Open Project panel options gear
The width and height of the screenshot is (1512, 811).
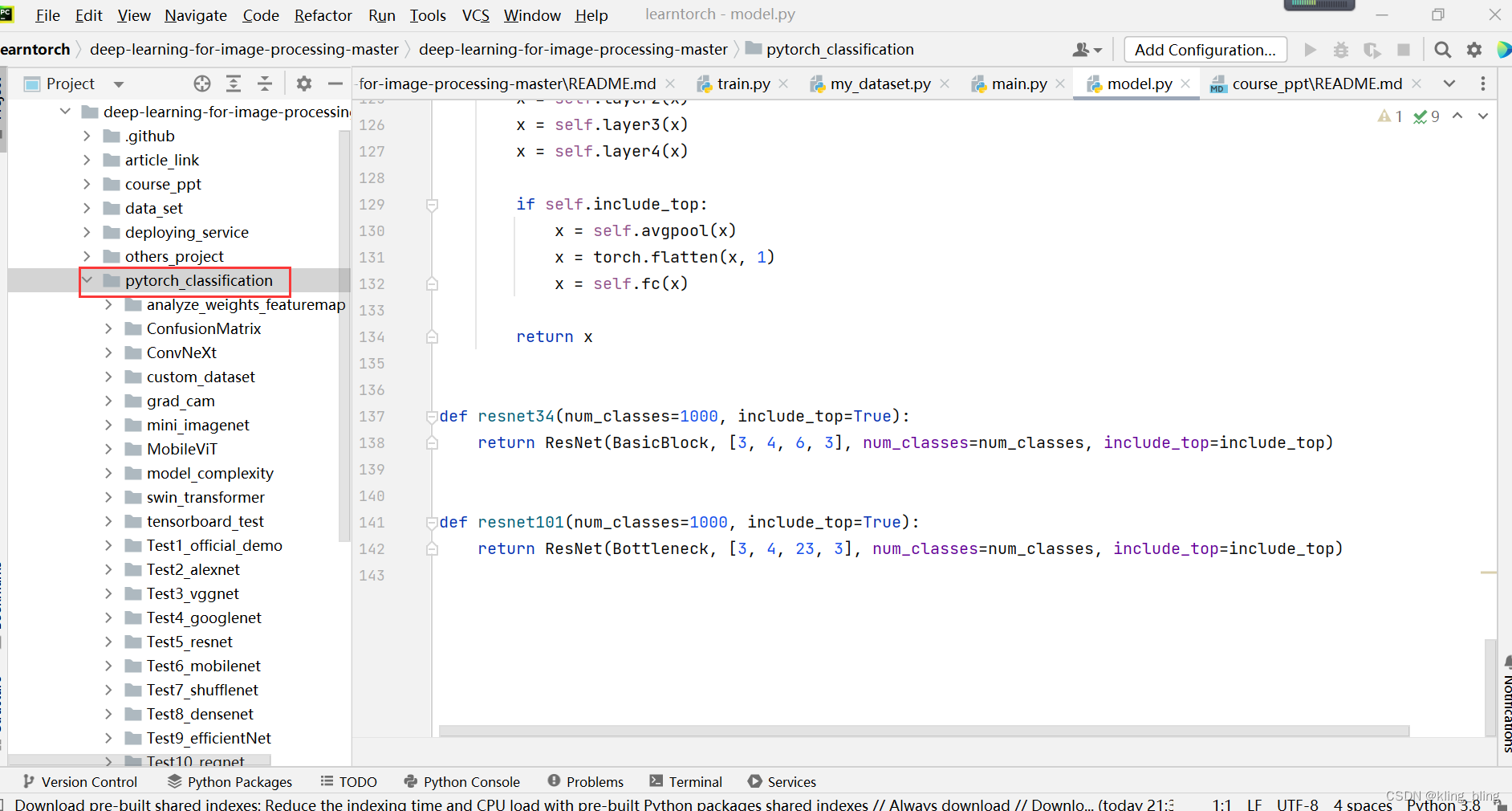click(x=303, y=84)
